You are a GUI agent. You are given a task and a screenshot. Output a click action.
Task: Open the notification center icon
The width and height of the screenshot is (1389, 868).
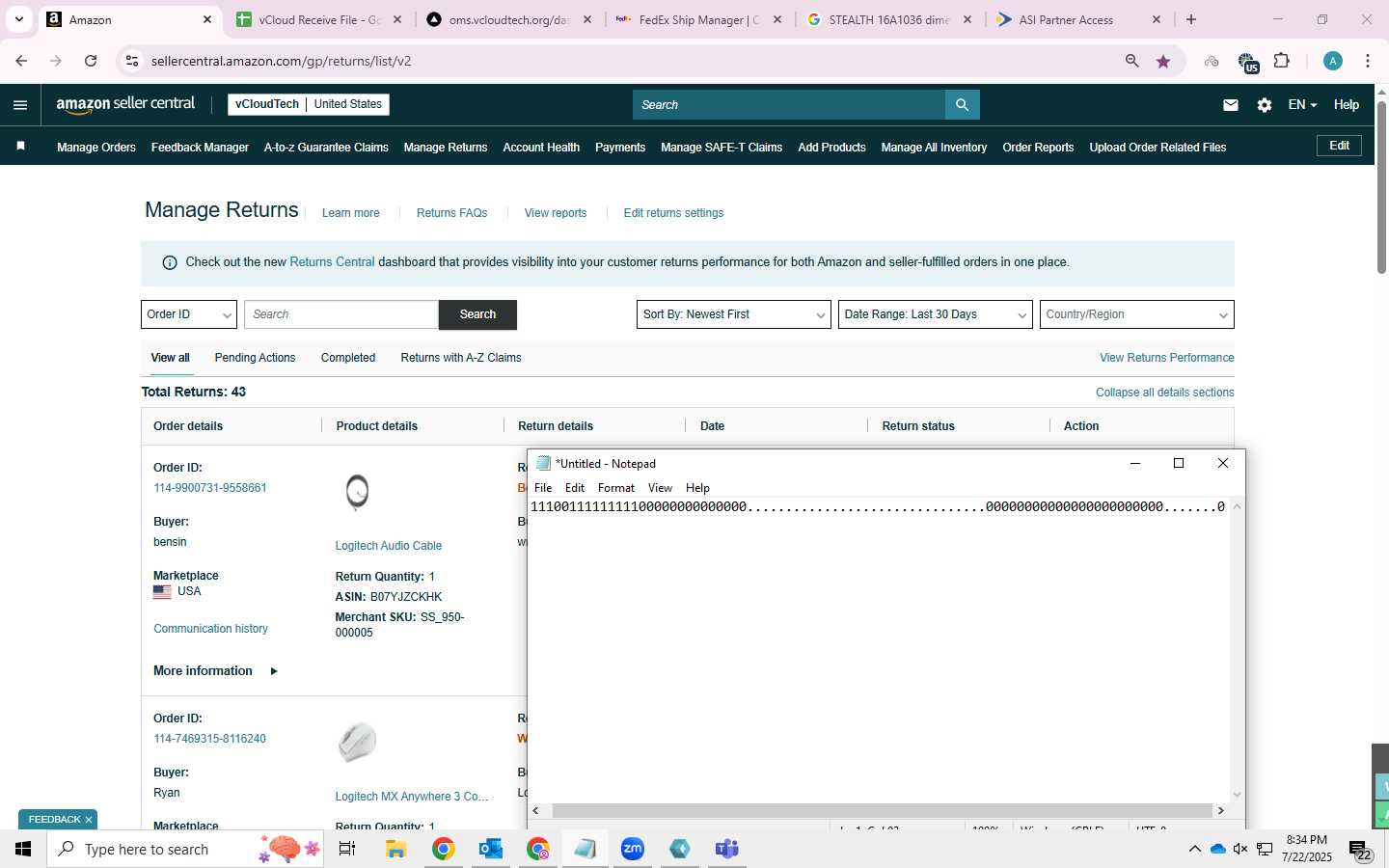[x=1360, y=850]
